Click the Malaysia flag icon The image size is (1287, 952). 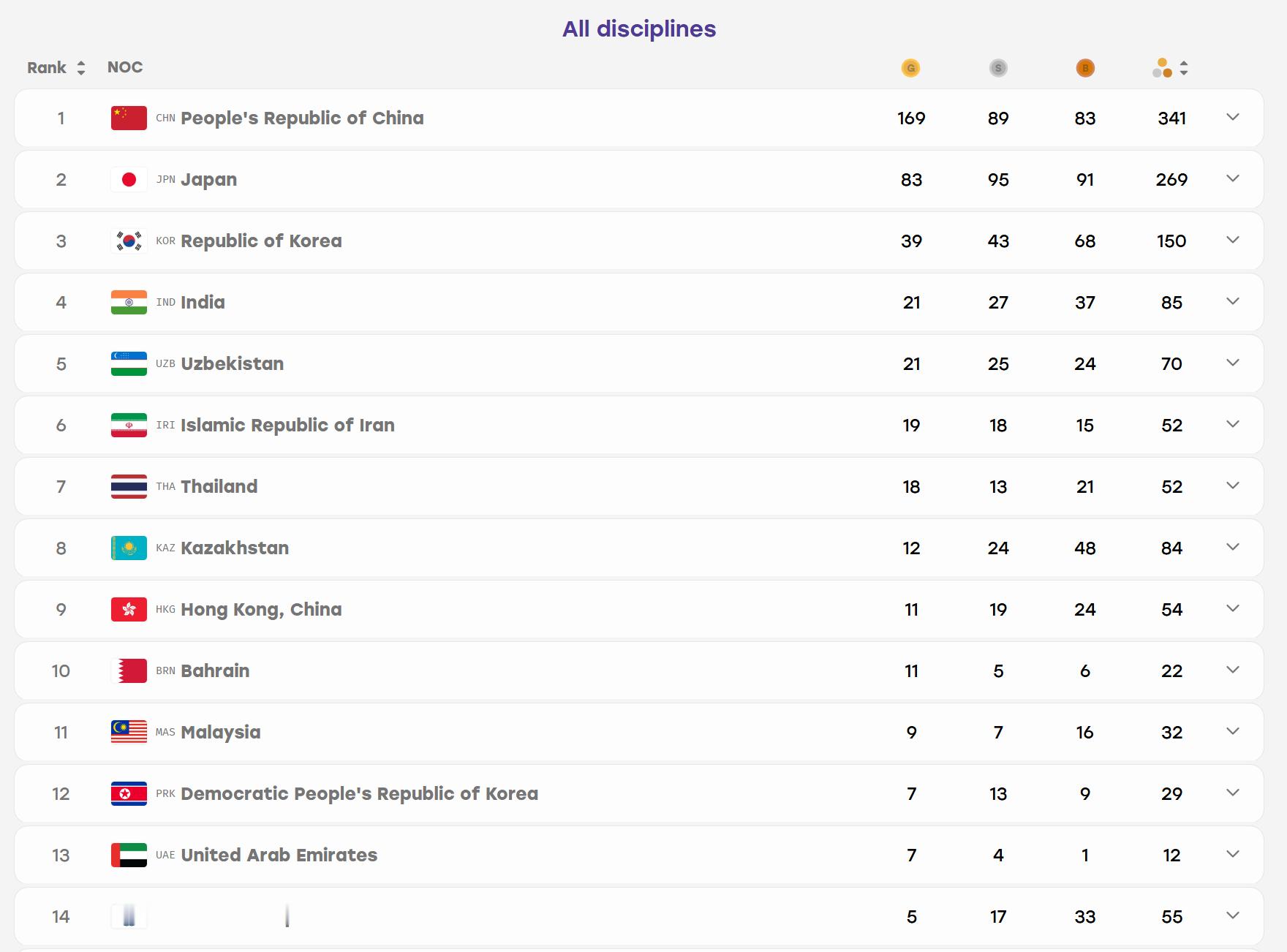tap(129, 732)
